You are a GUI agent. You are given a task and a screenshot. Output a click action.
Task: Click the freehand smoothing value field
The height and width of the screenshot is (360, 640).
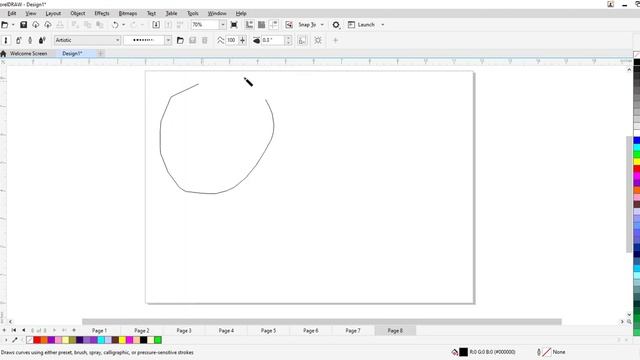coord(231,40)
